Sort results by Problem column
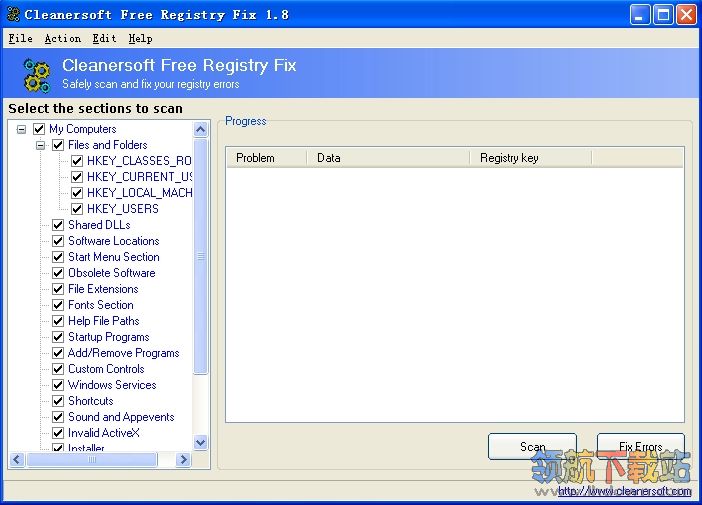702x505 pixels. 266,158
